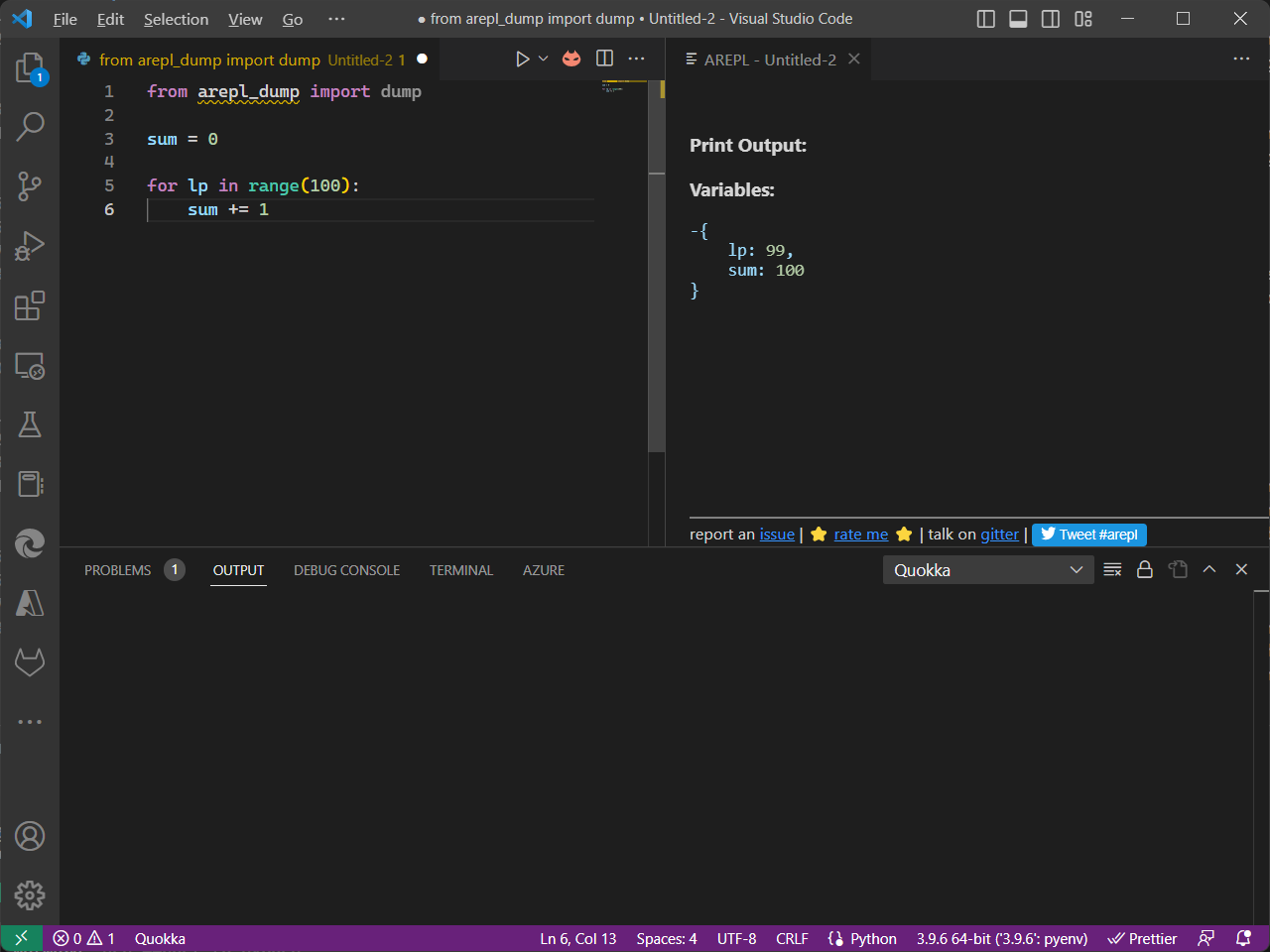Open the Edge browser tools icon
The height and width of the screenshot is (952, 1270).
(x=30, y=543)
